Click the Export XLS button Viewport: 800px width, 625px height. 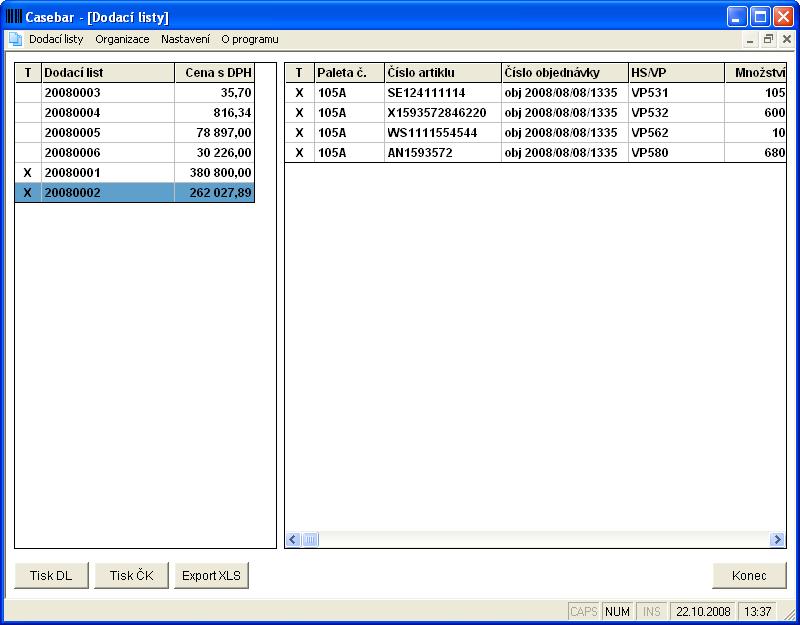tap(211, 576)
